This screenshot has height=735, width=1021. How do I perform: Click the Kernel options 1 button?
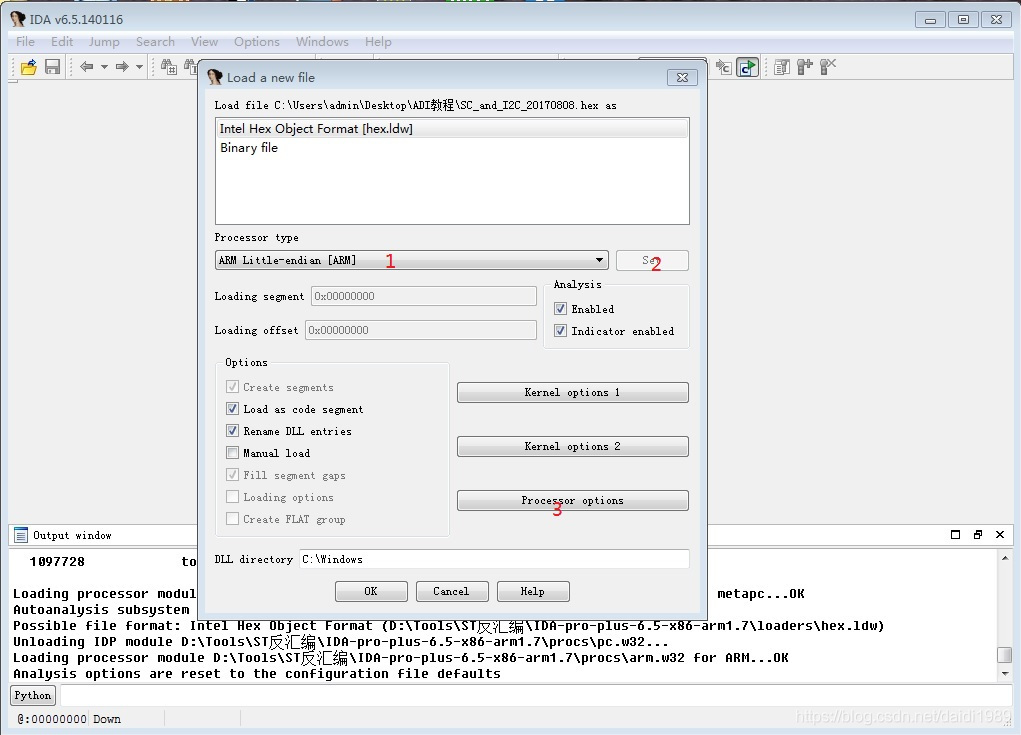572,392
